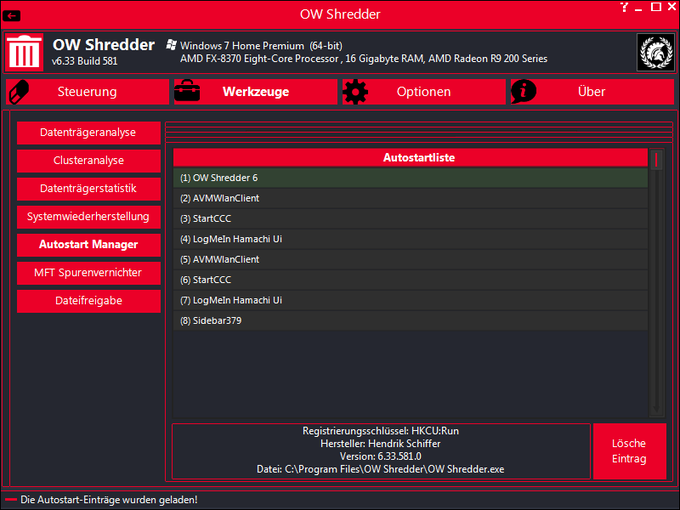The image size is (680, 510).
Task: Click Windows 7 Home Premium system text
Action: 261,46
